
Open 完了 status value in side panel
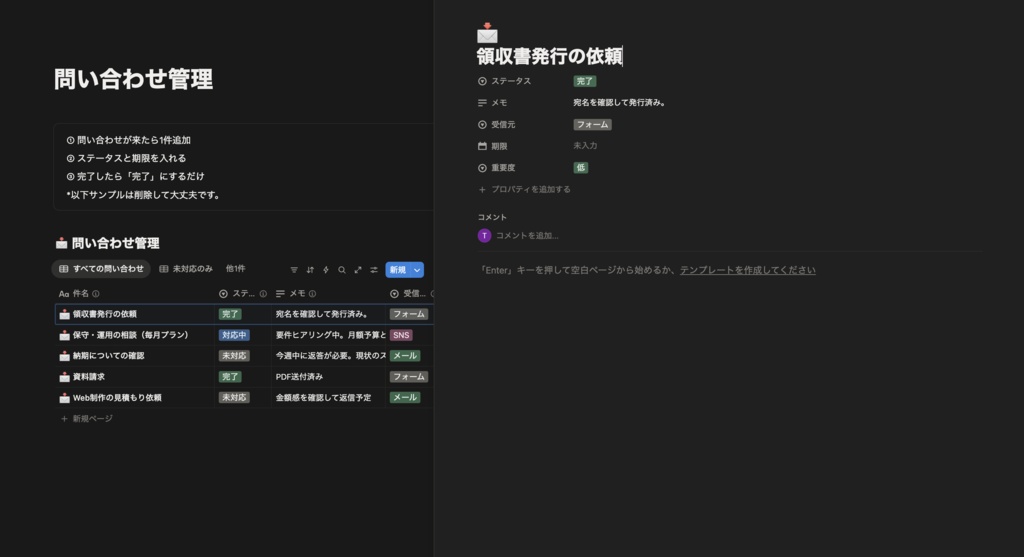coord(584,81)
